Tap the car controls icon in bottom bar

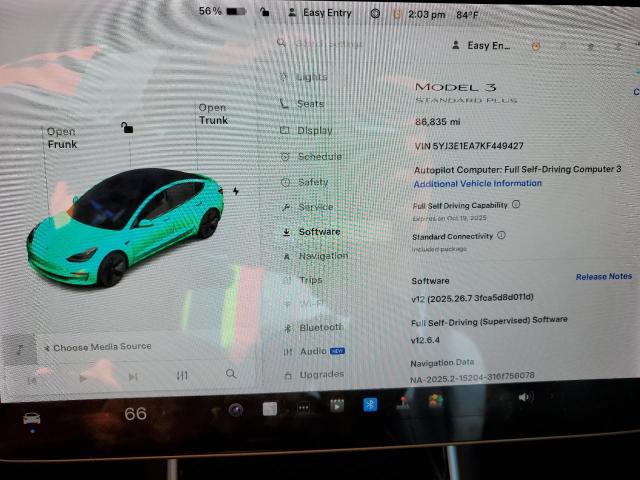coord(32,415)
